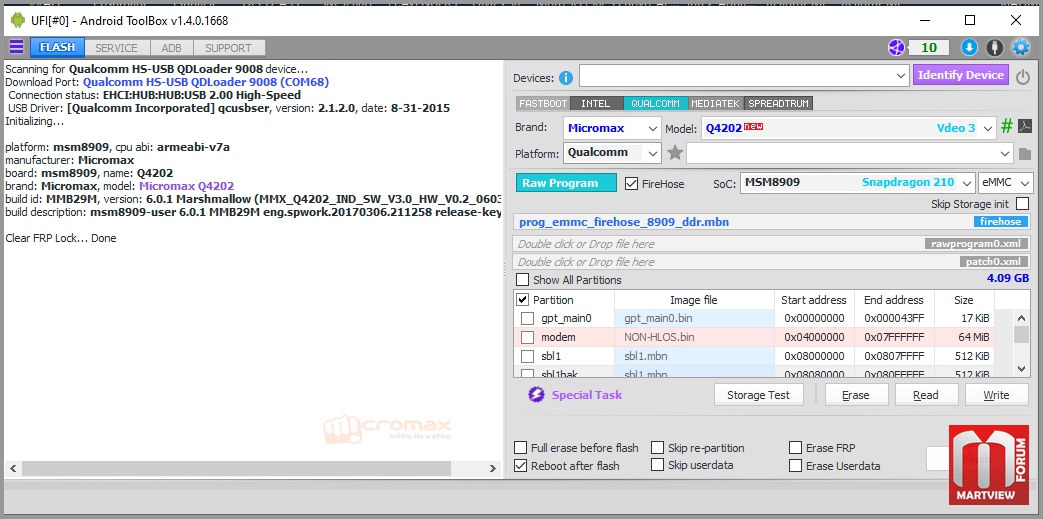Viewport: 1043px width, 519px height.
Task: Open the hamburger menu icon
Action: (16, 47)
